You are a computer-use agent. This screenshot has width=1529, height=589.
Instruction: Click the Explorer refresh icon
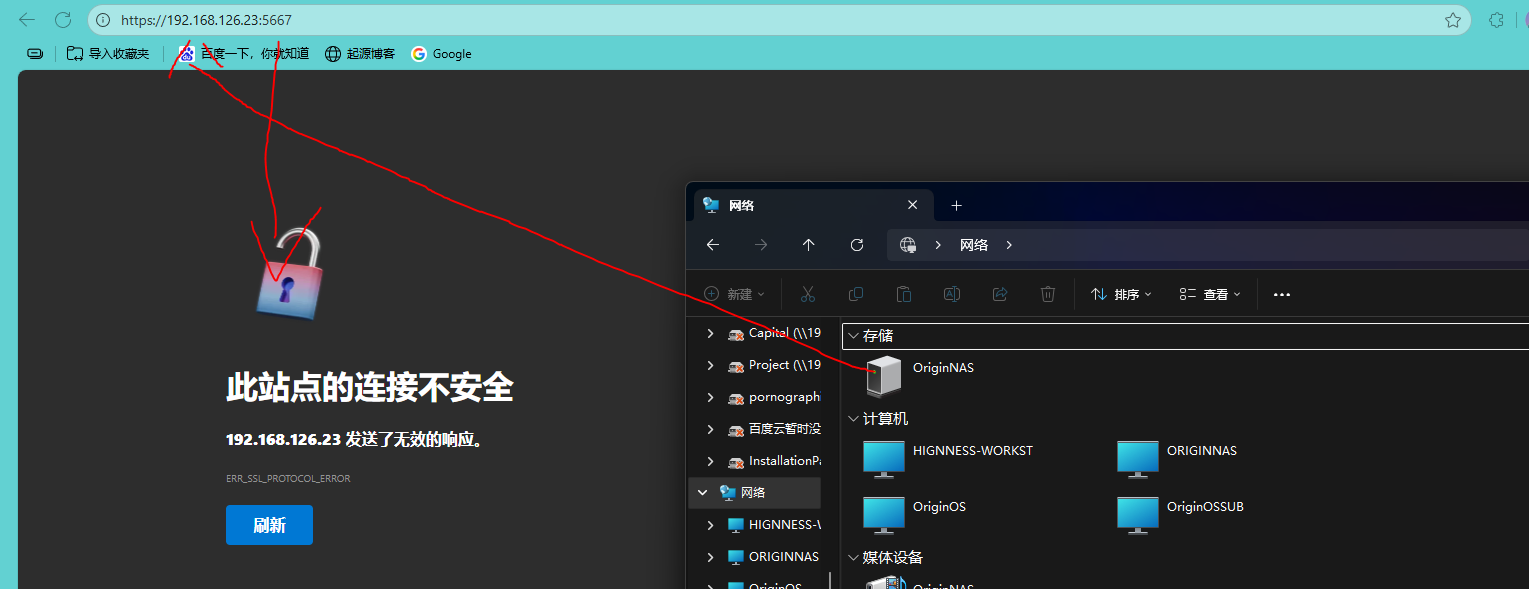856,244
